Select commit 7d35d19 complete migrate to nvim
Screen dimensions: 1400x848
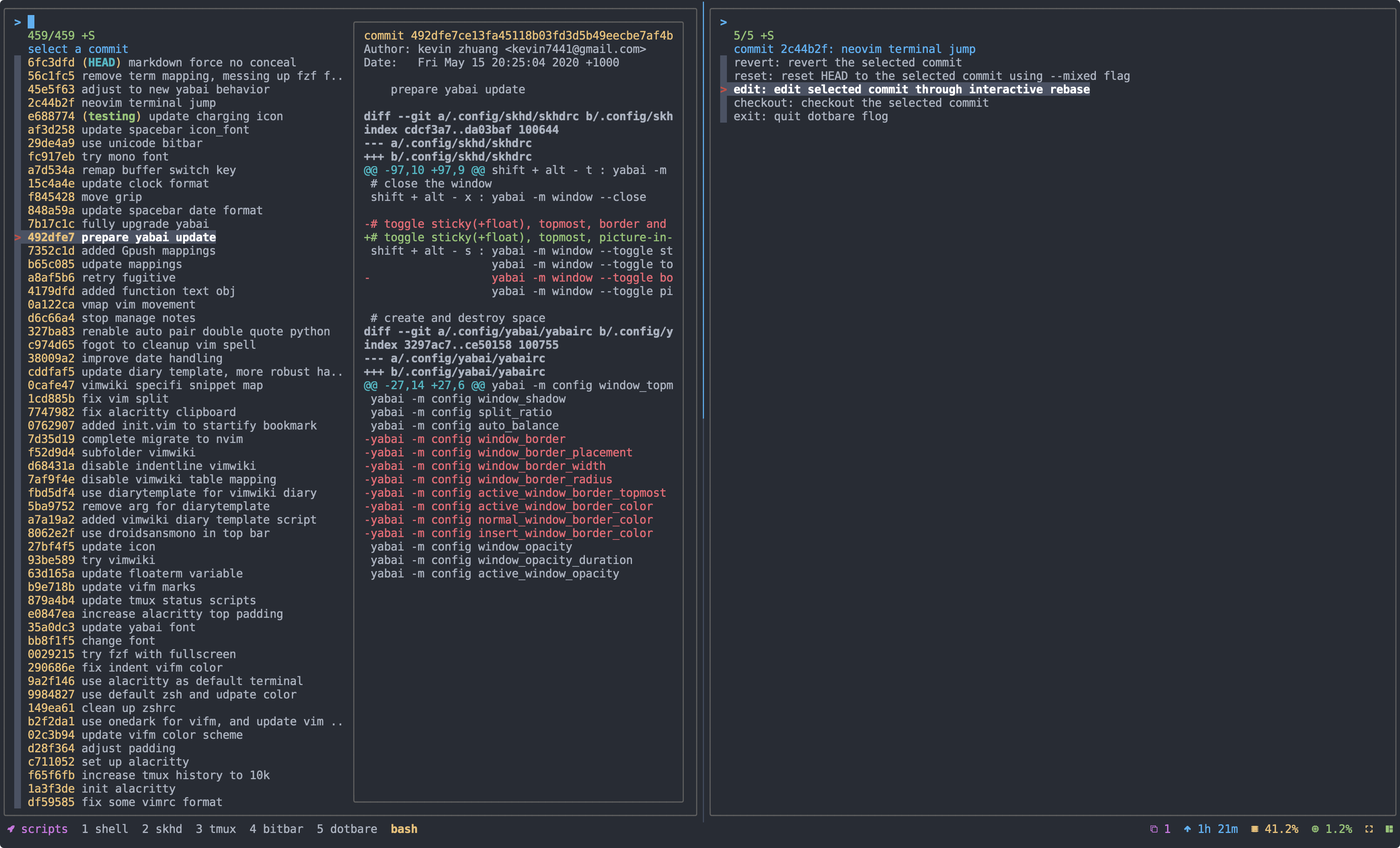click(x=135, y=439)
